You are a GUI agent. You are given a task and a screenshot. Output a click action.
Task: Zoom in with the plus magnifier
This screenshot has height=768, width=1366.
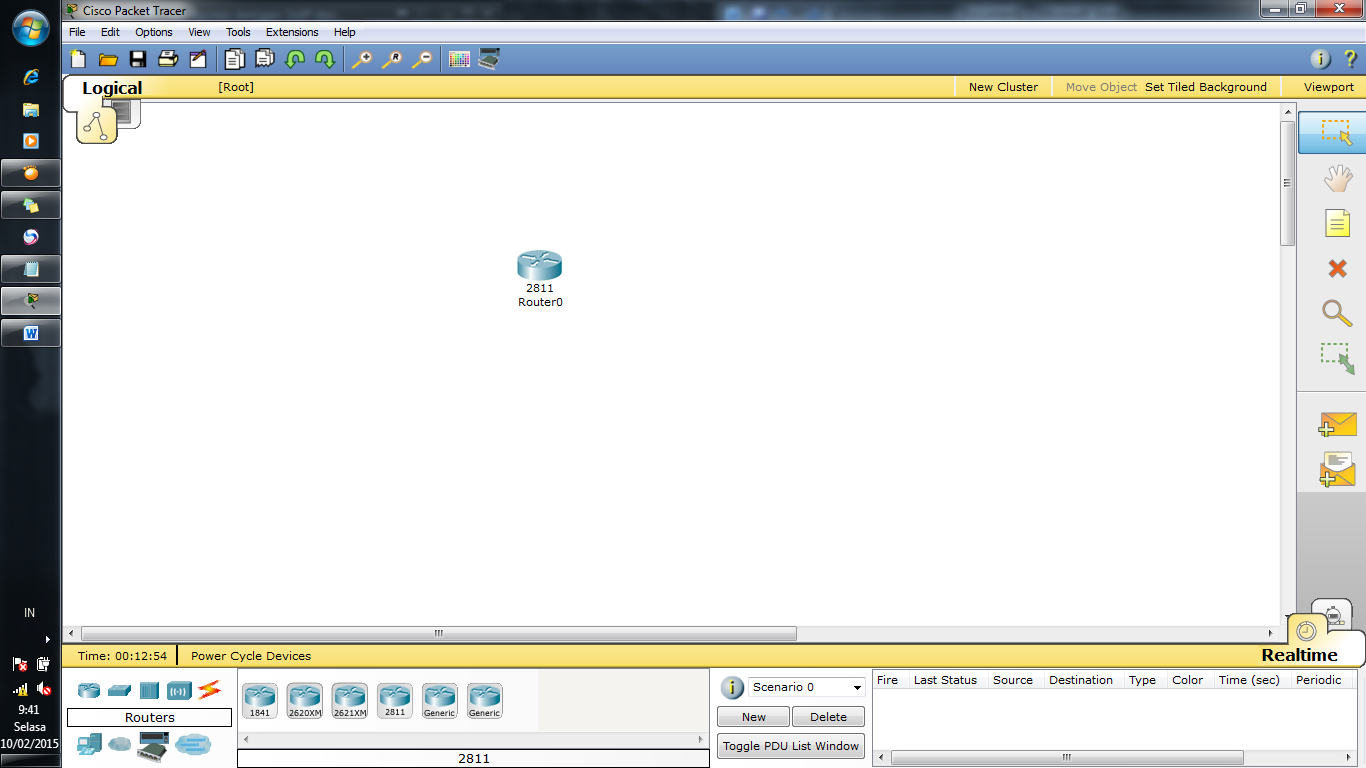(362, 59)
